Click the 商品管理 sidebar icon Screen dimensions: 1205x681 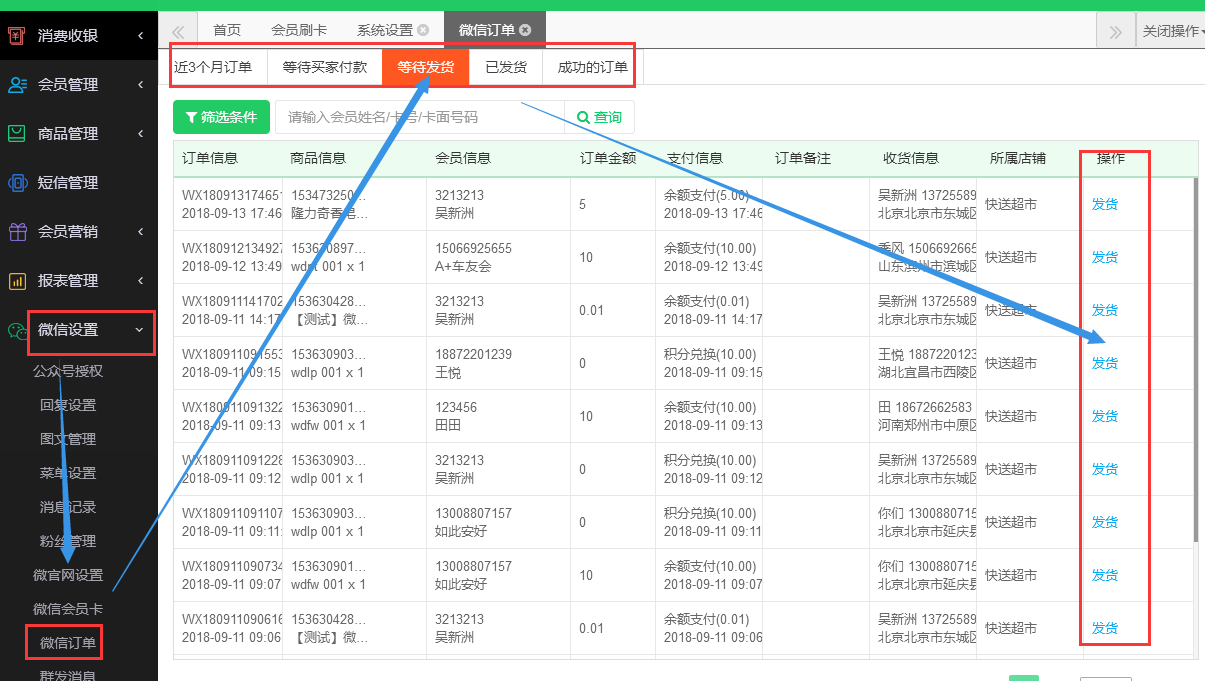point(17,133)
